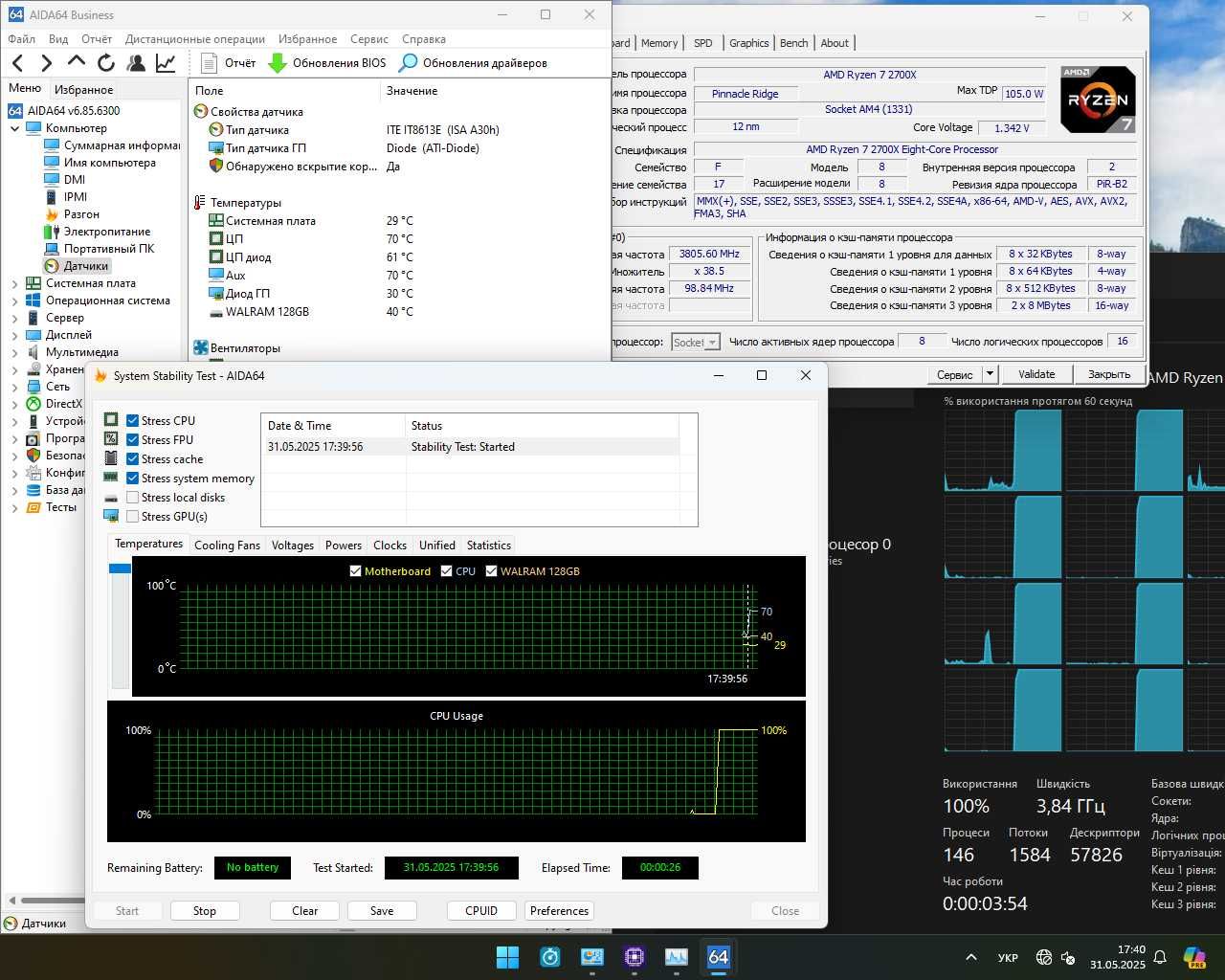Uncheck the Stress CPU checkbox
The width and height of the screenshot is (1225, 980).
coord(133,421)
